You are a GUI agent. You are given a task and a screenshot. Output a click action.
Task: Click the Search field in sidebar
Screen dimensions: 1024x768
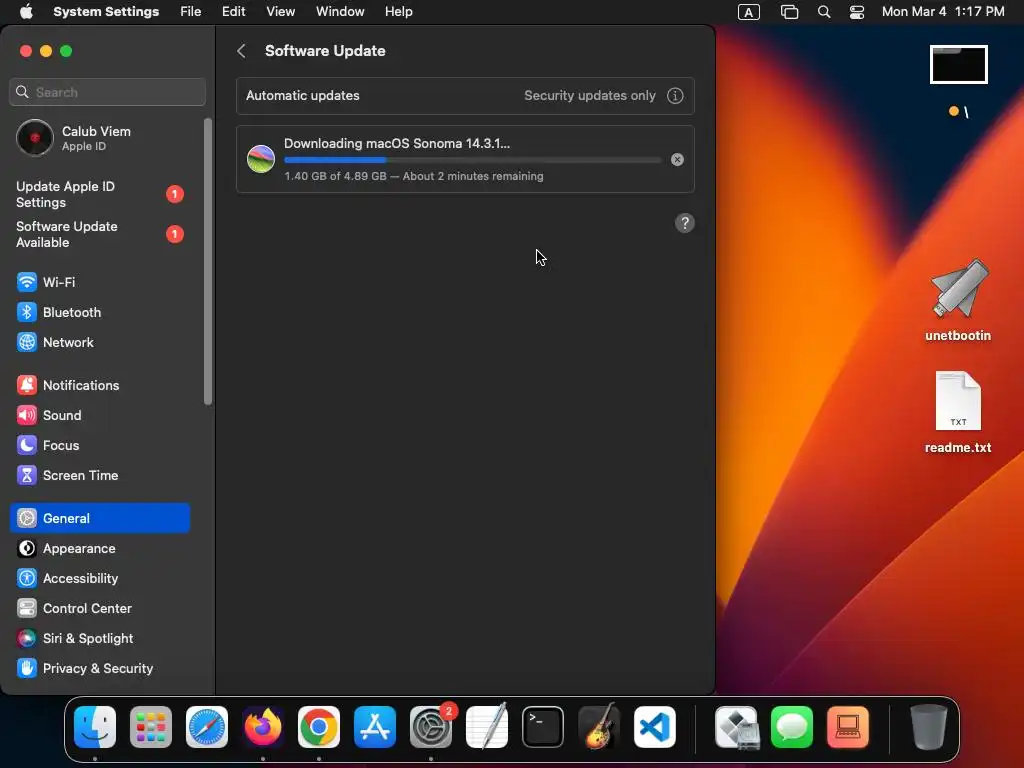pos(108,92)
